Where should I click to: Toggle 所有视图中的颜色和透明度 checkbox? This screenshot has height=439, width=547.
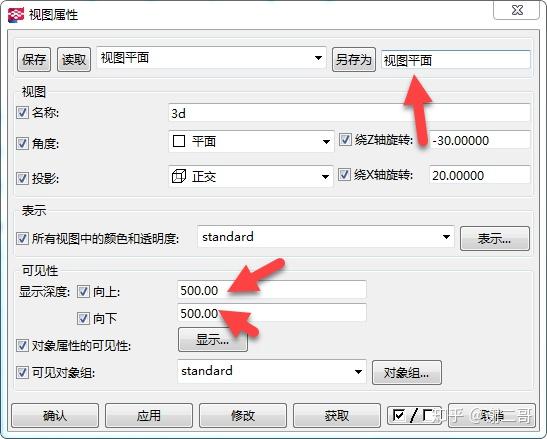tap(22, 239)
